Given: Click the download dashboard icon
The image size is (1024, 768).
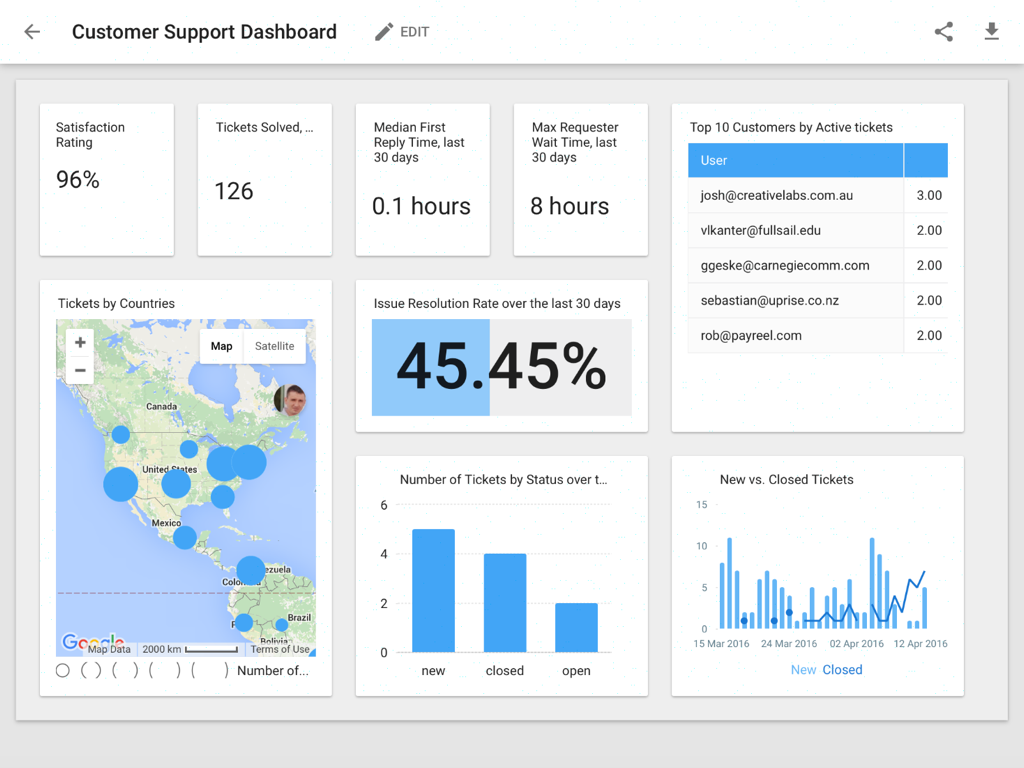Looking at the screenshot, I should [991, 32].
